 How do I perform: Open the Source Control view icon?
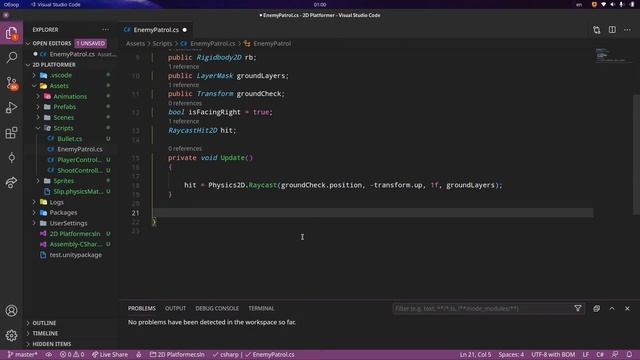coord(11,83)
